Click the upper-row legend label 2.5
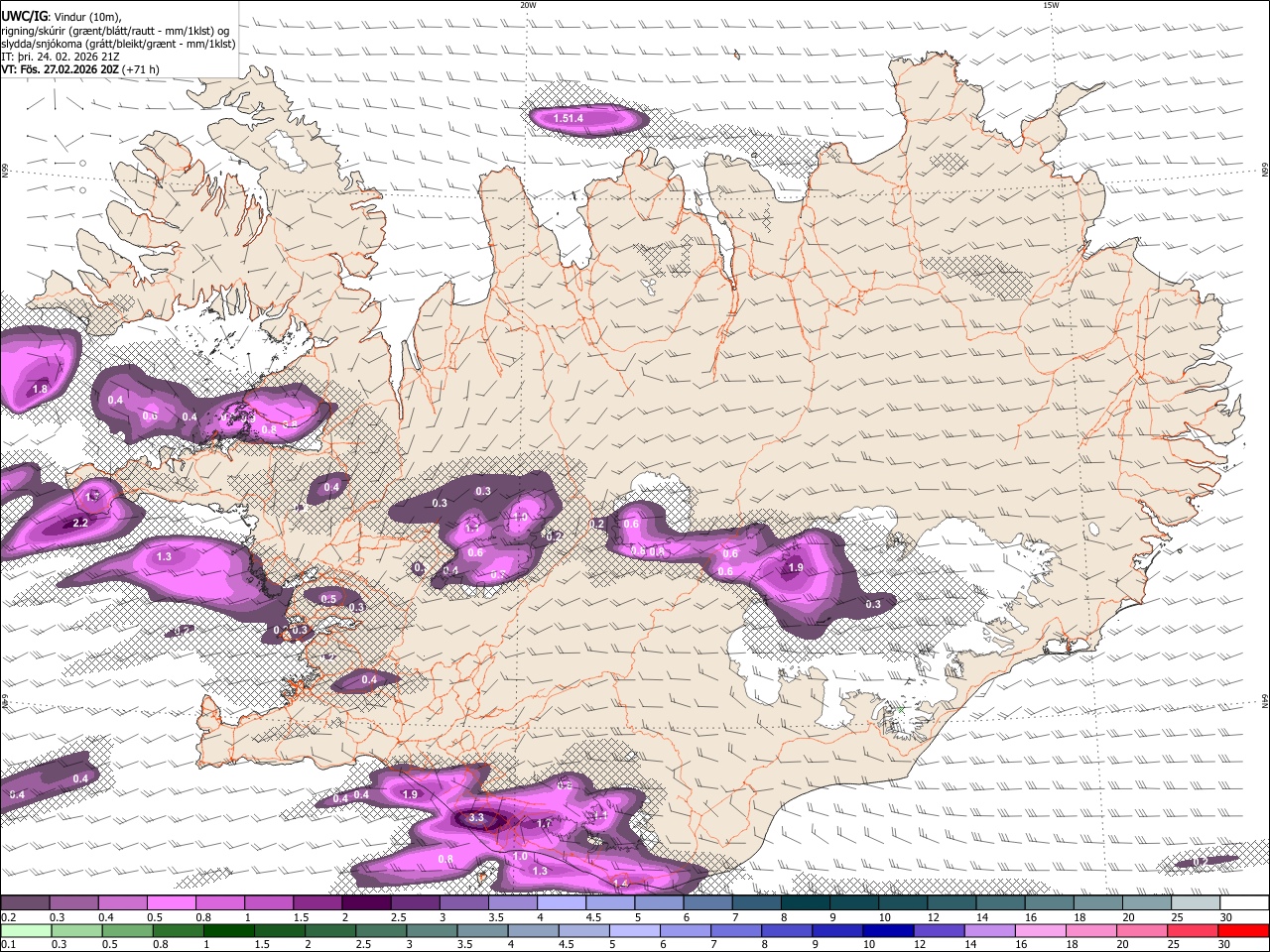This screenshot has height=952, width=1270. (x=398, y=917)
